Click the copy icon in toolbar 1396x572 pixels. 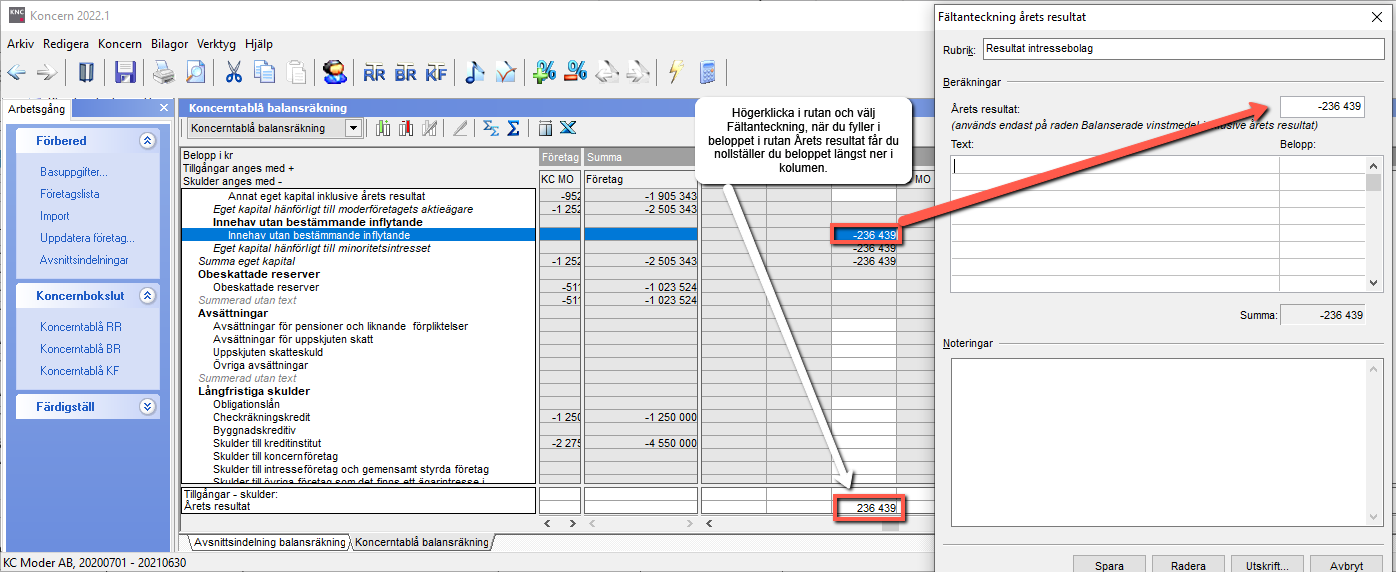[264, 72]
